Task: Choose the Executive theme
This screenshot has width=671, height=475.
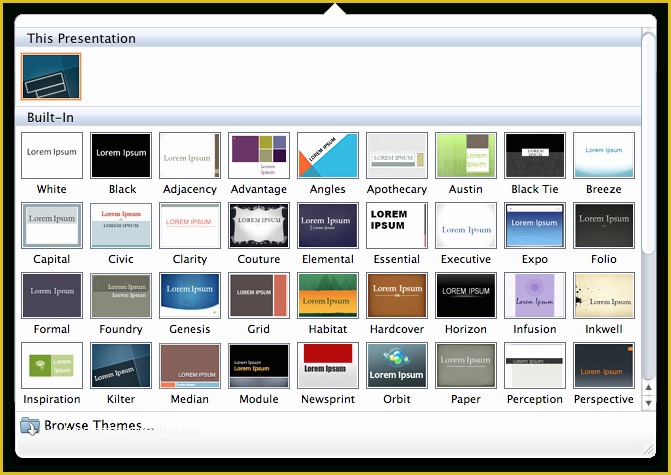Action: (466, 226)
